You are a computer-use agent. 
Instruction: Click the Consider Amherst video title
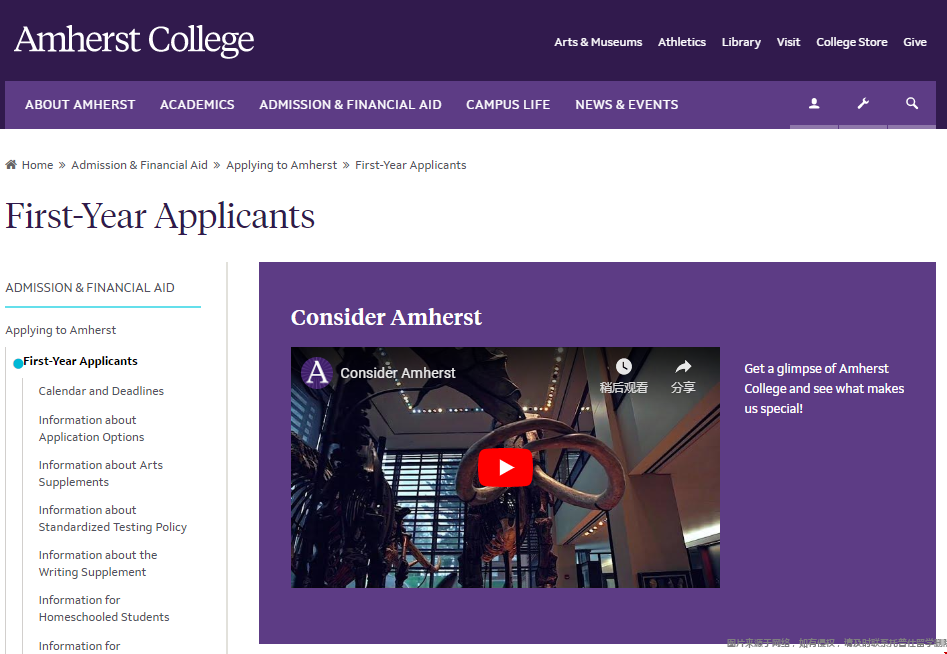click(397, 373)
